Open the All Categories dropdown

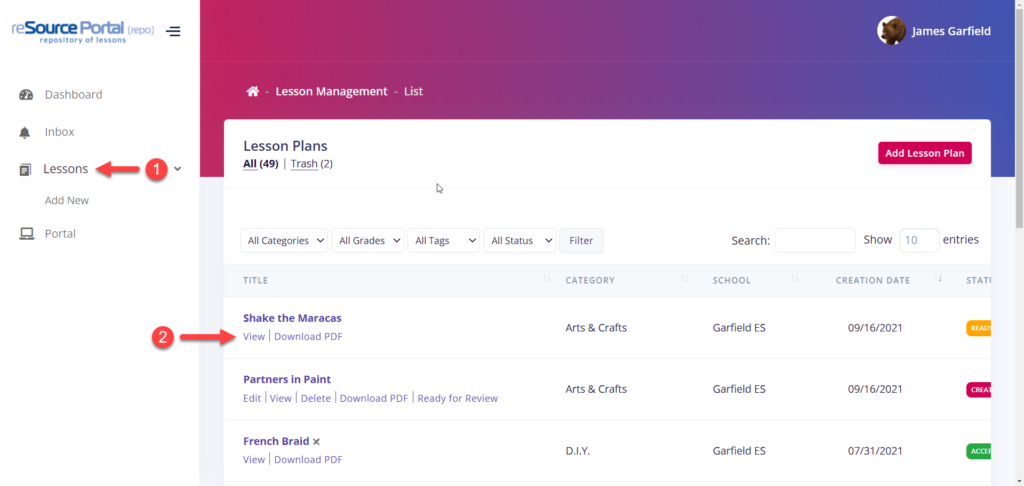tap(285, 241)
